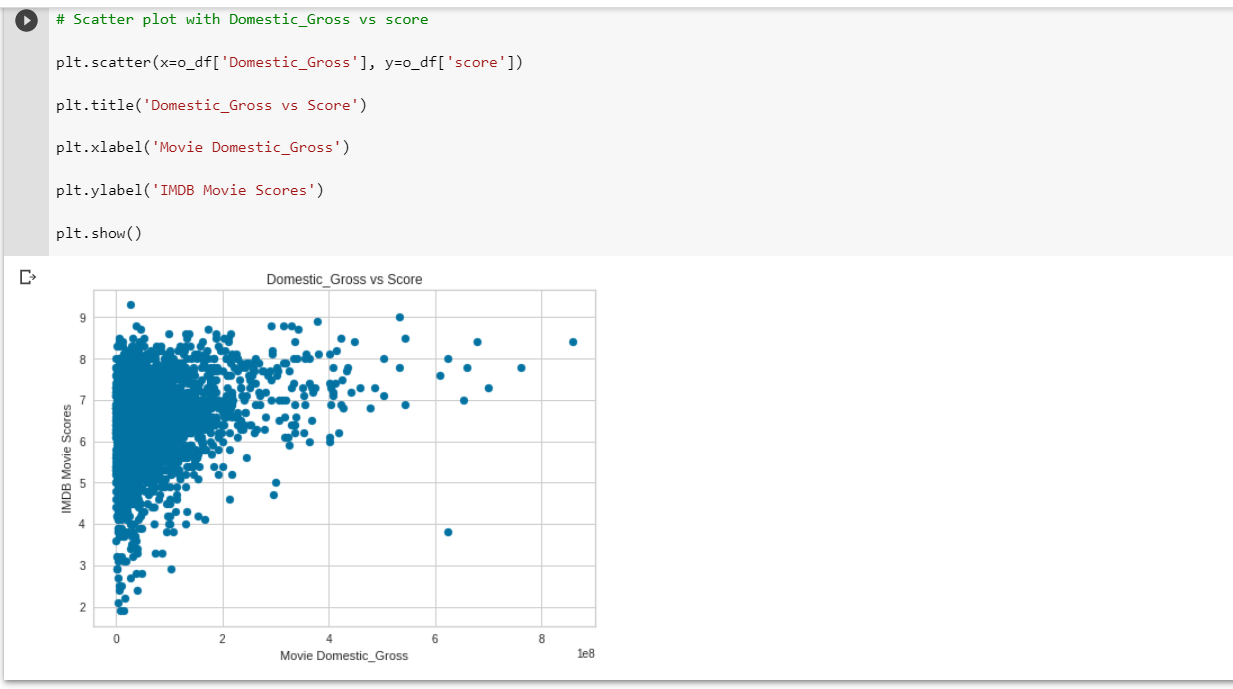This screenshot has width=1233, height=689.
Task: Click the plt.show() line
Action: 99,233
